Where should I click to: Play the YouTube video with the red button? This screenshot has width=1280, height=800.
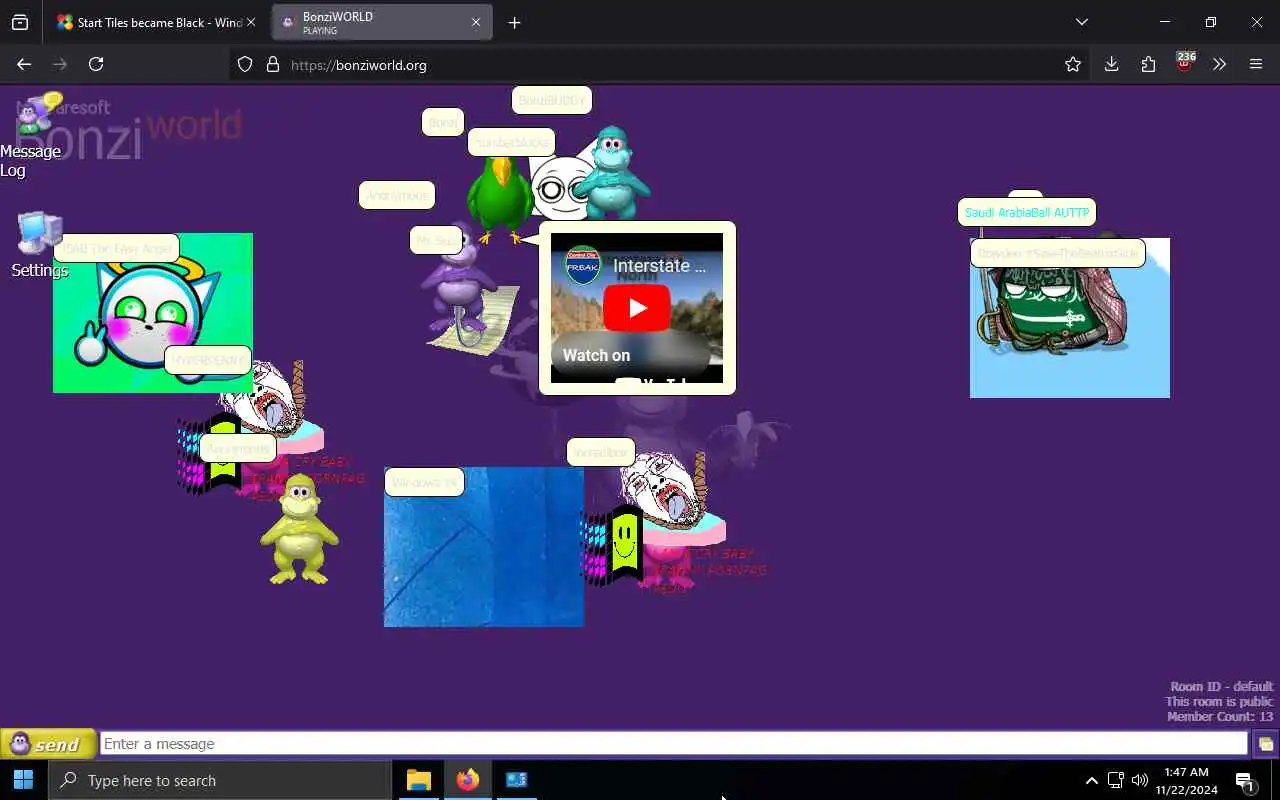click(637, 308)
